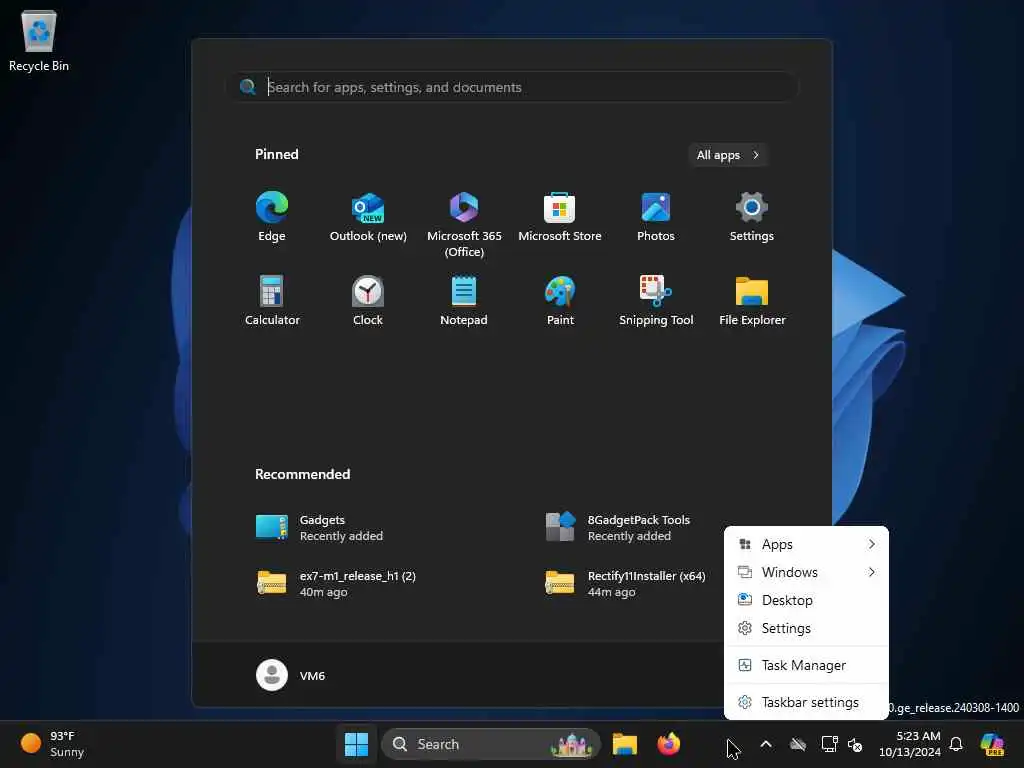The image size is (1024, 768).
Task: Open File Explorer from pinned apps
Action: click(x=752, y=301)
